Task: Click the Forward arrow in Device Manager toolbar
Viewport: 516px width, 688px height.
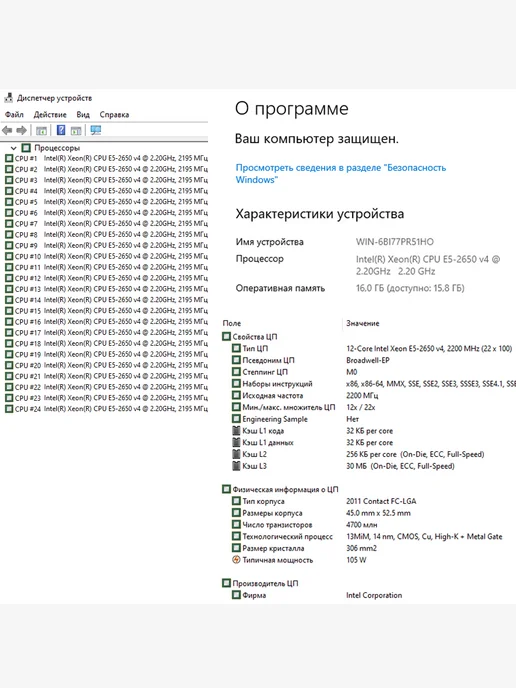Action: (x=21, y=130)
